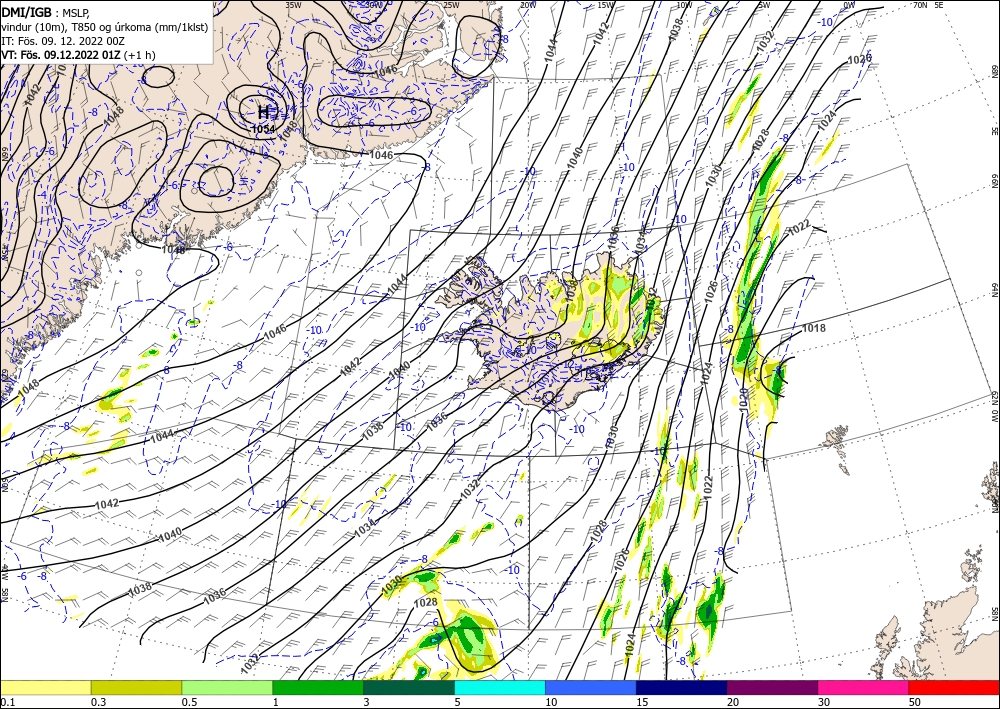Click the '70N 5E' label at the top right
The height and width of the screenshot is (709, 1000).
(928, 4)
